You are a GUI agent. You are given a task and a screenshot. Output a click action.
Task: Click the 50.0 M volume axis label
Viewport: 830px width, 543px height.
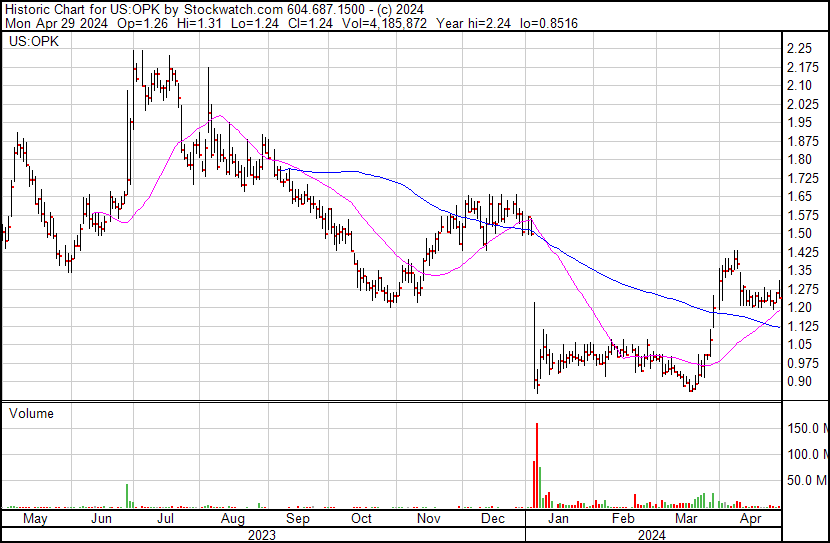coord(807,480)
